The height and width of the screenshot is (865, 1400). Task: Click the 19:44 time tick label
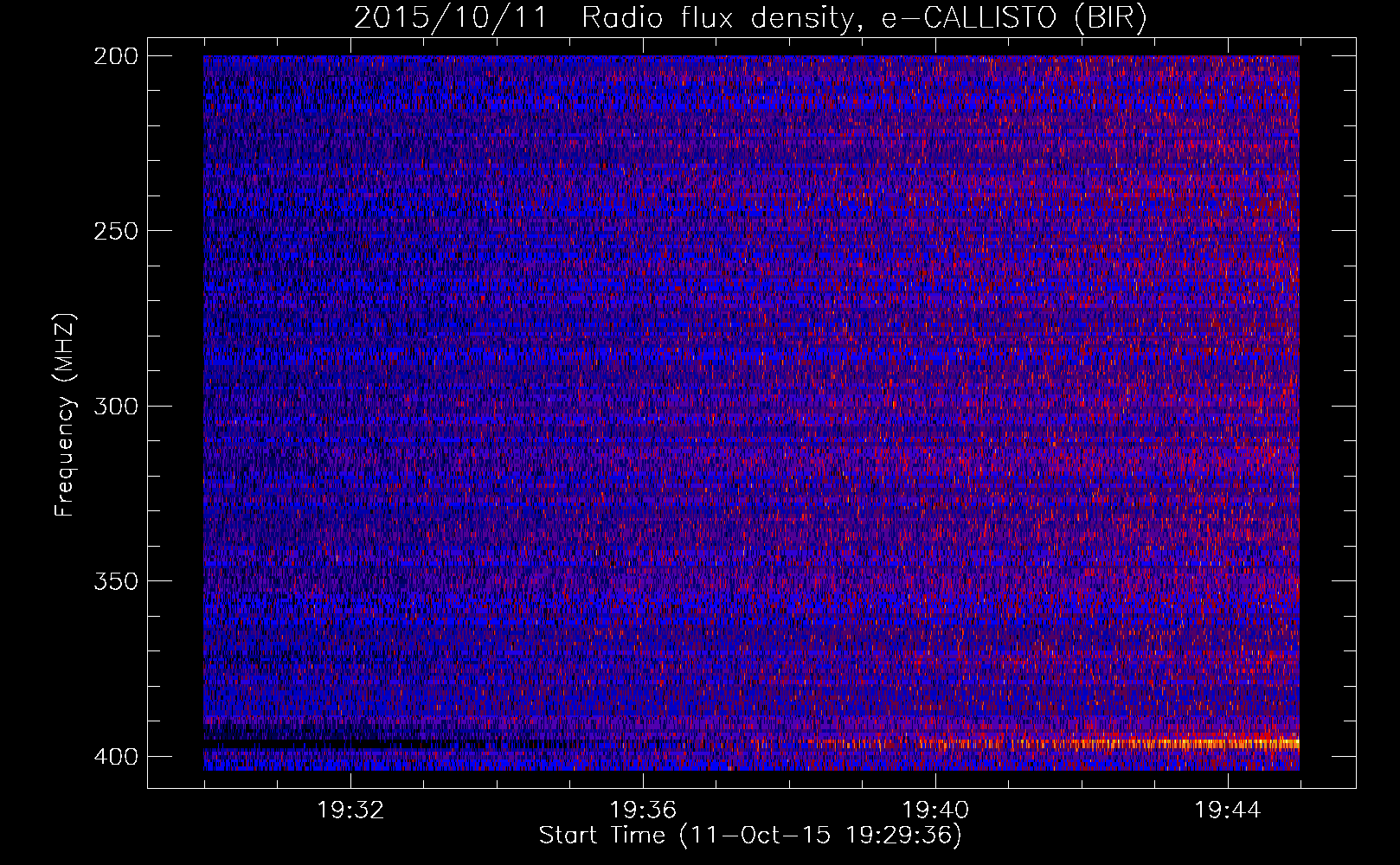pos(1228,811)
